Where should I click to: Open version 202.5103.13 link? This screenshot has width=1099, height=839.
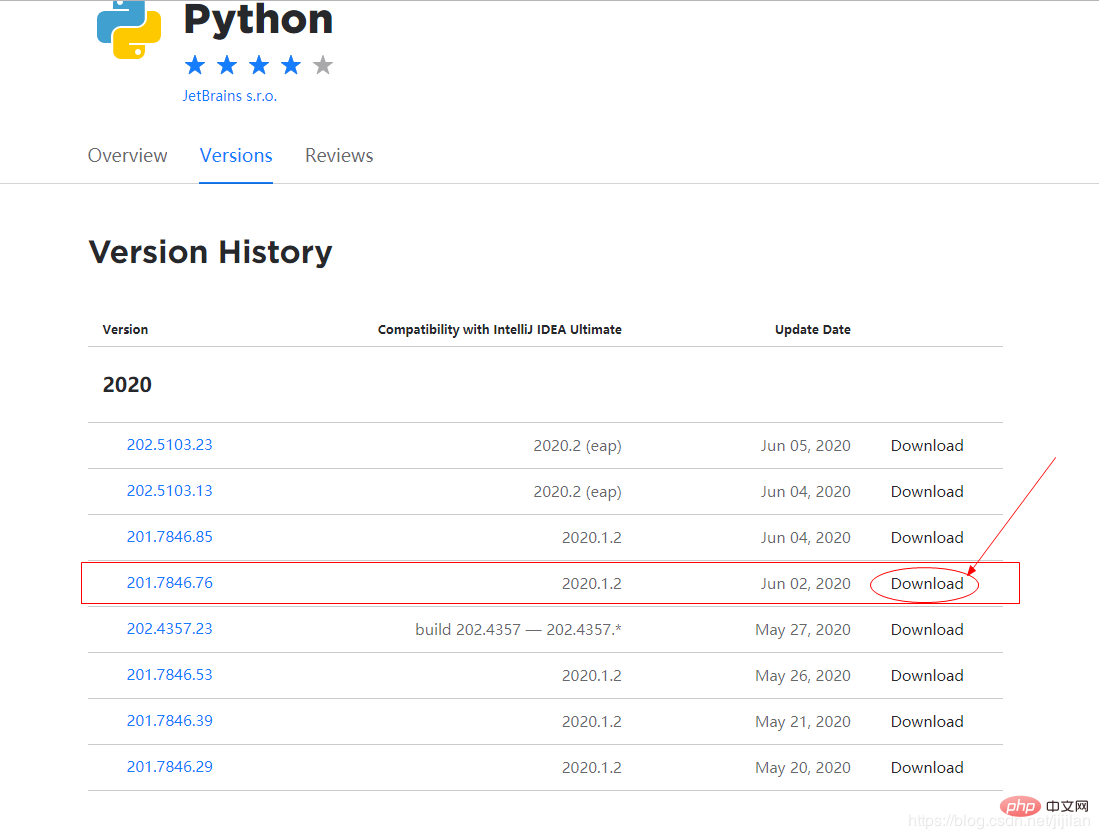[x=169, y=491]
